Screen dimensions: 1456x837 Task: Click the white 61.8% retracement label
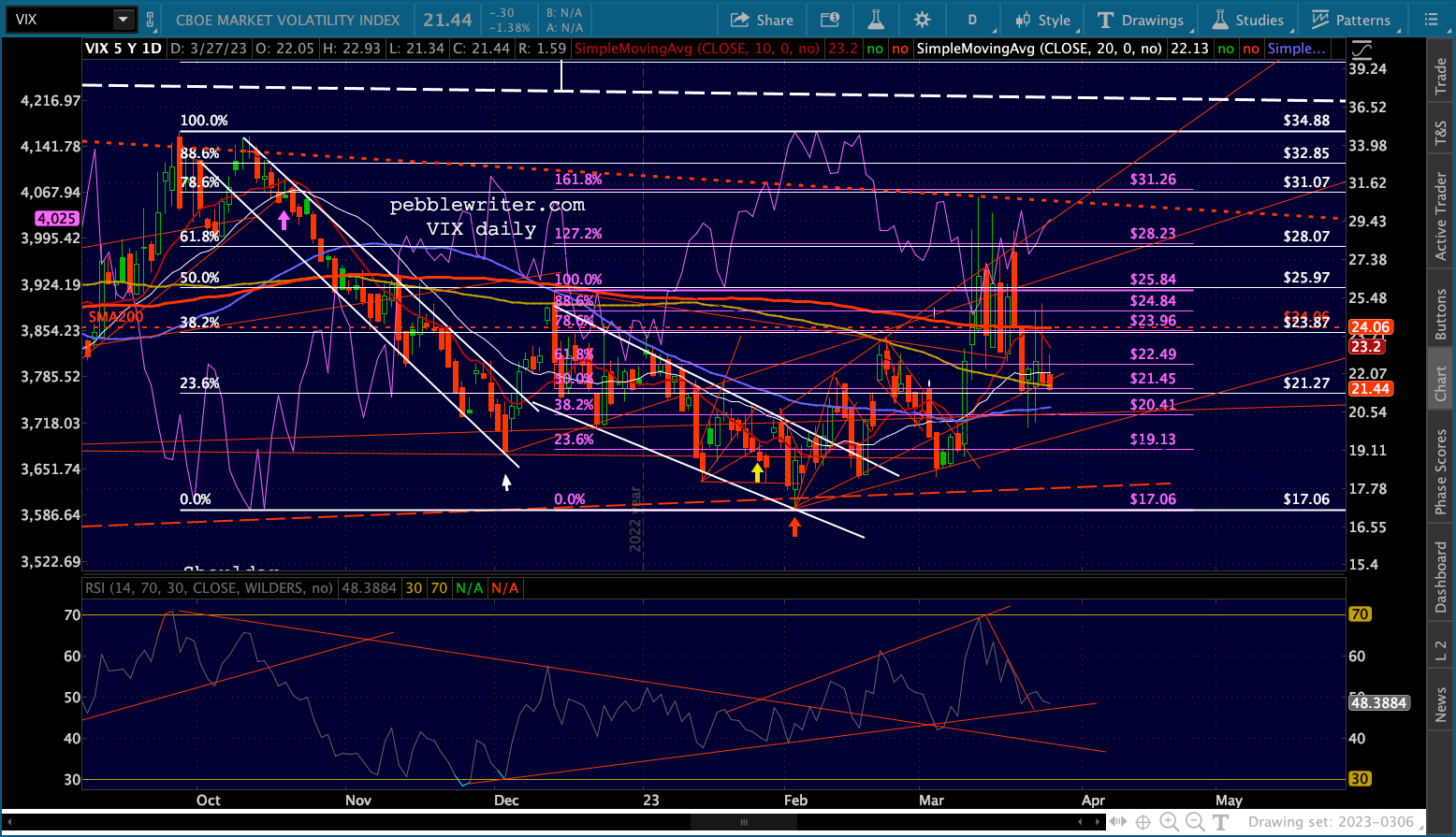[199, 237]
